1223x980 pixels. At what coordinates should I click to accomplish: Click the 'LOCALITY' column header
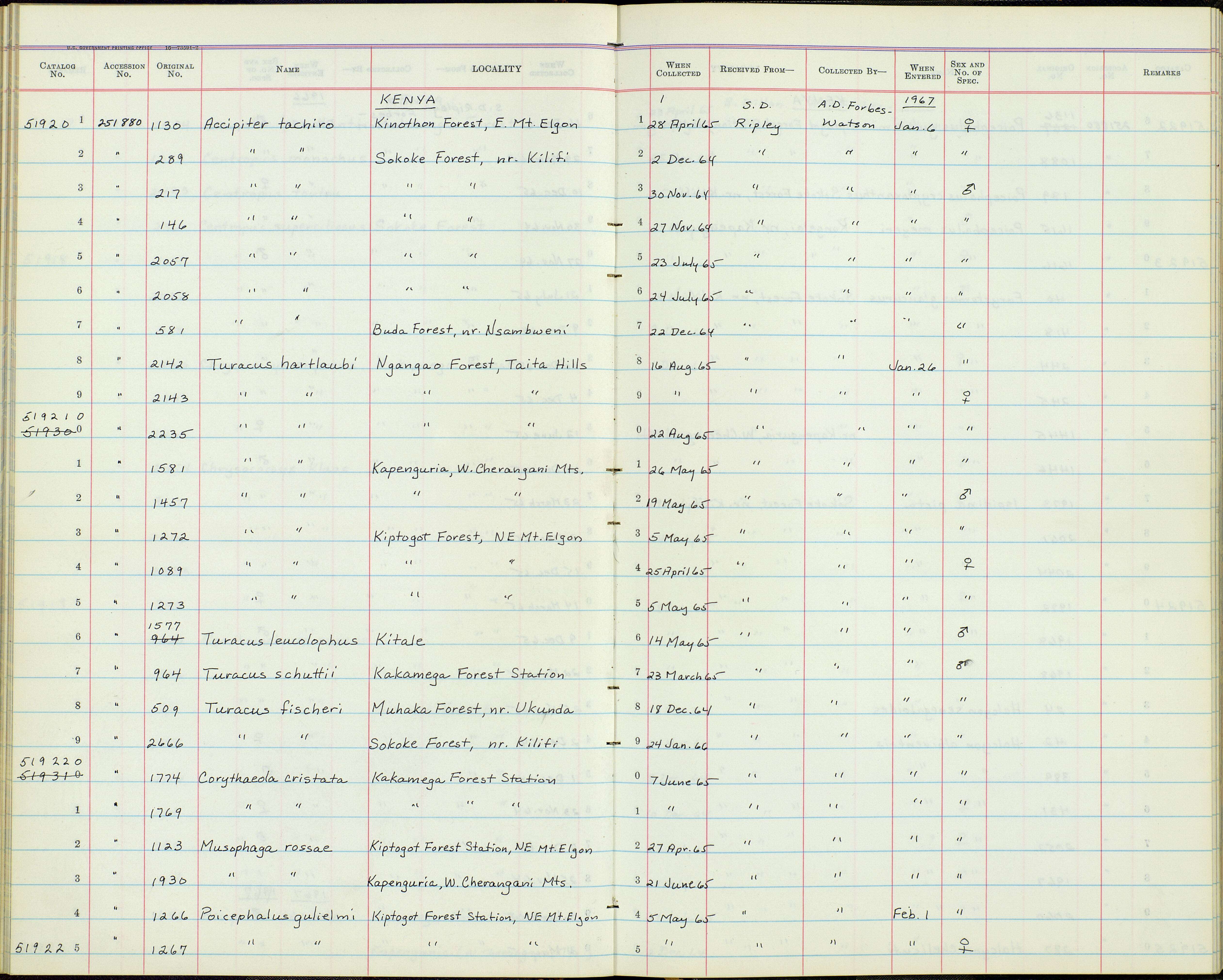click(496, 69)
